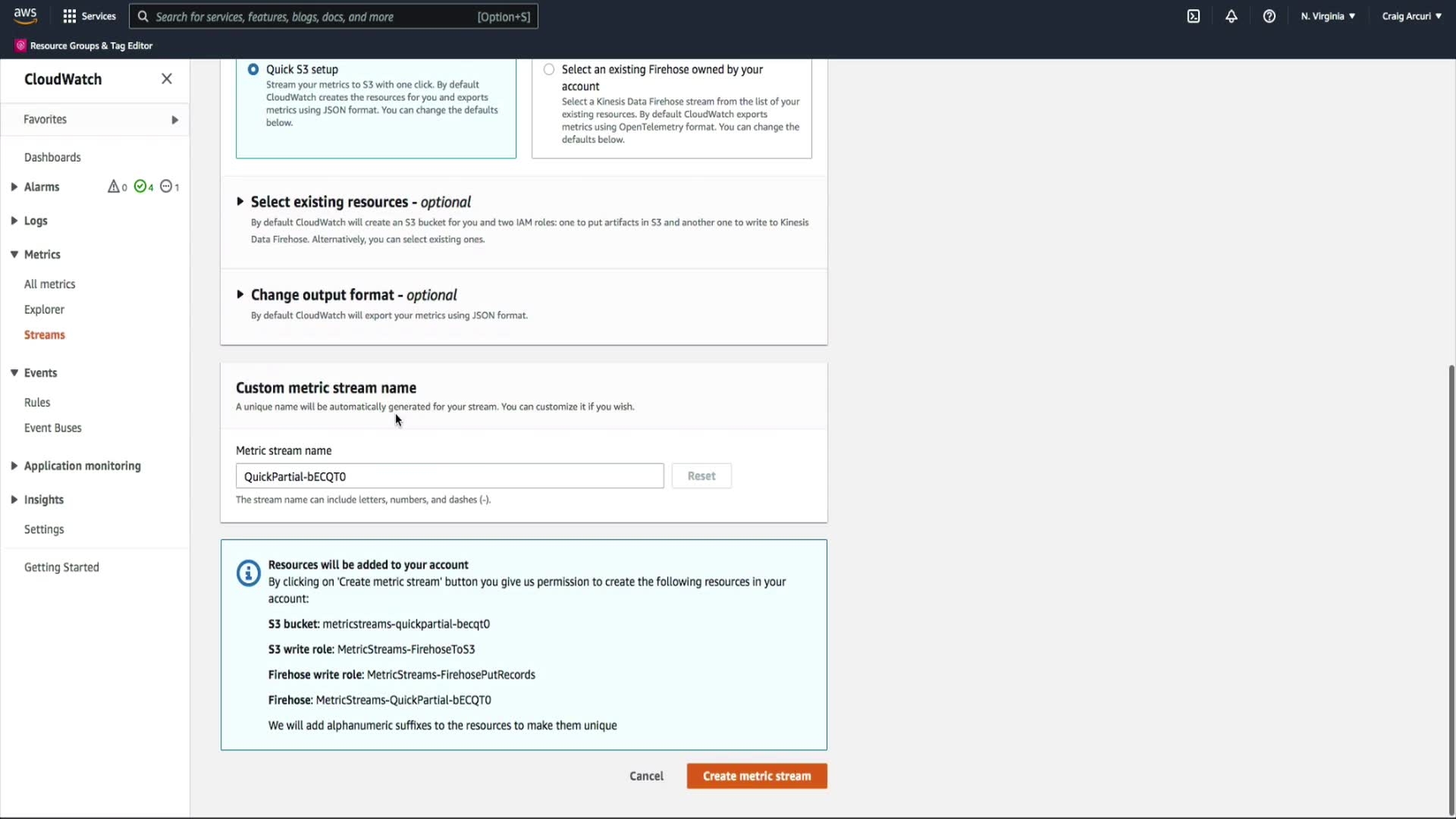Open N. Virginia region dropdown

pyautogui.click(x=1328, y=16)
